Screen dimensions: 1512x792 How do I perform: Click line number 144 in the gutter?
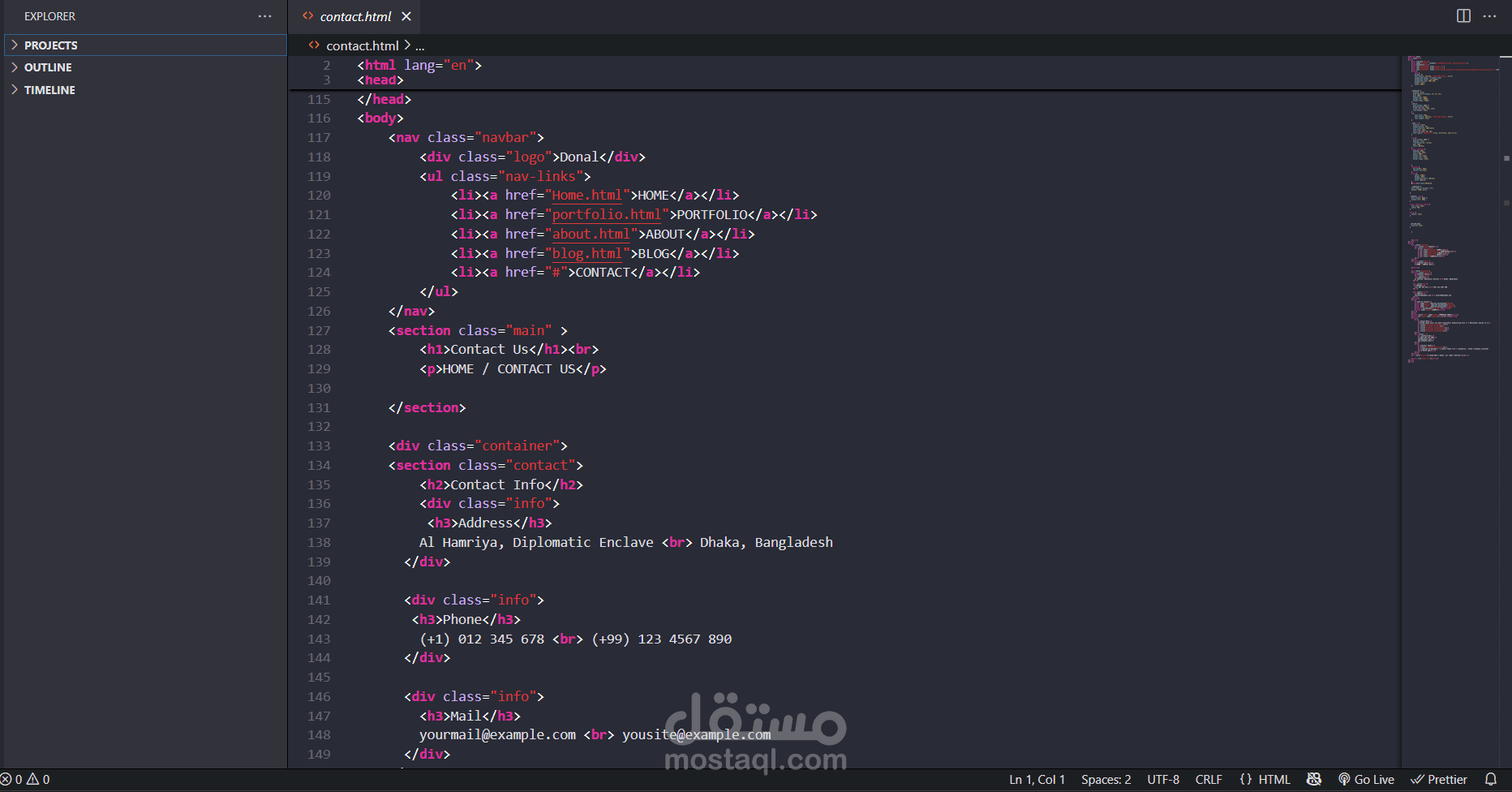point(319,657)
